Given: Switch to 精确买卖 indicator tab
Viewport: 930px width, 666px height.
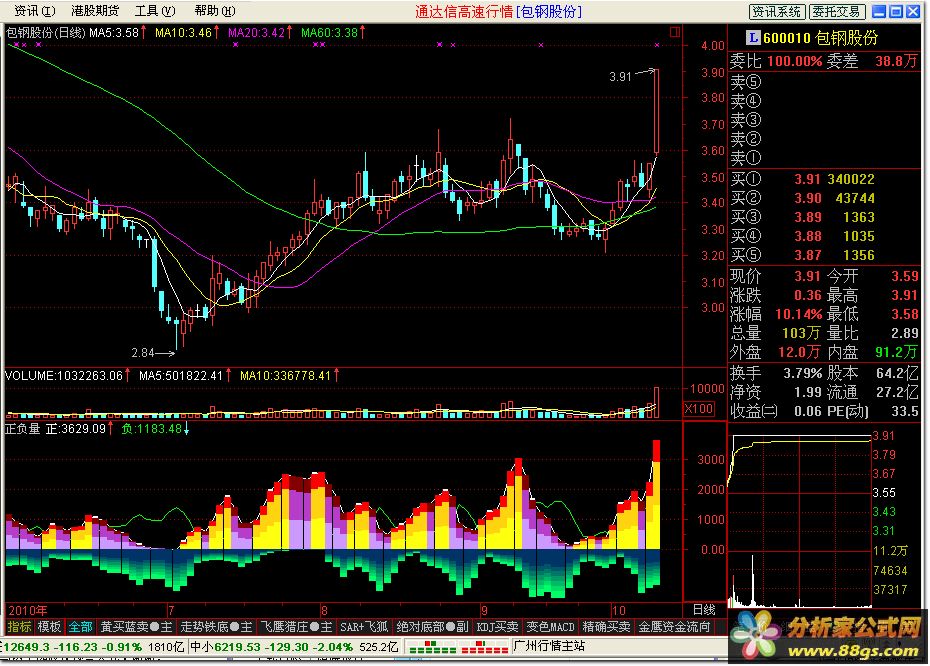Looking at the screenshot, I should click(606, 626).
